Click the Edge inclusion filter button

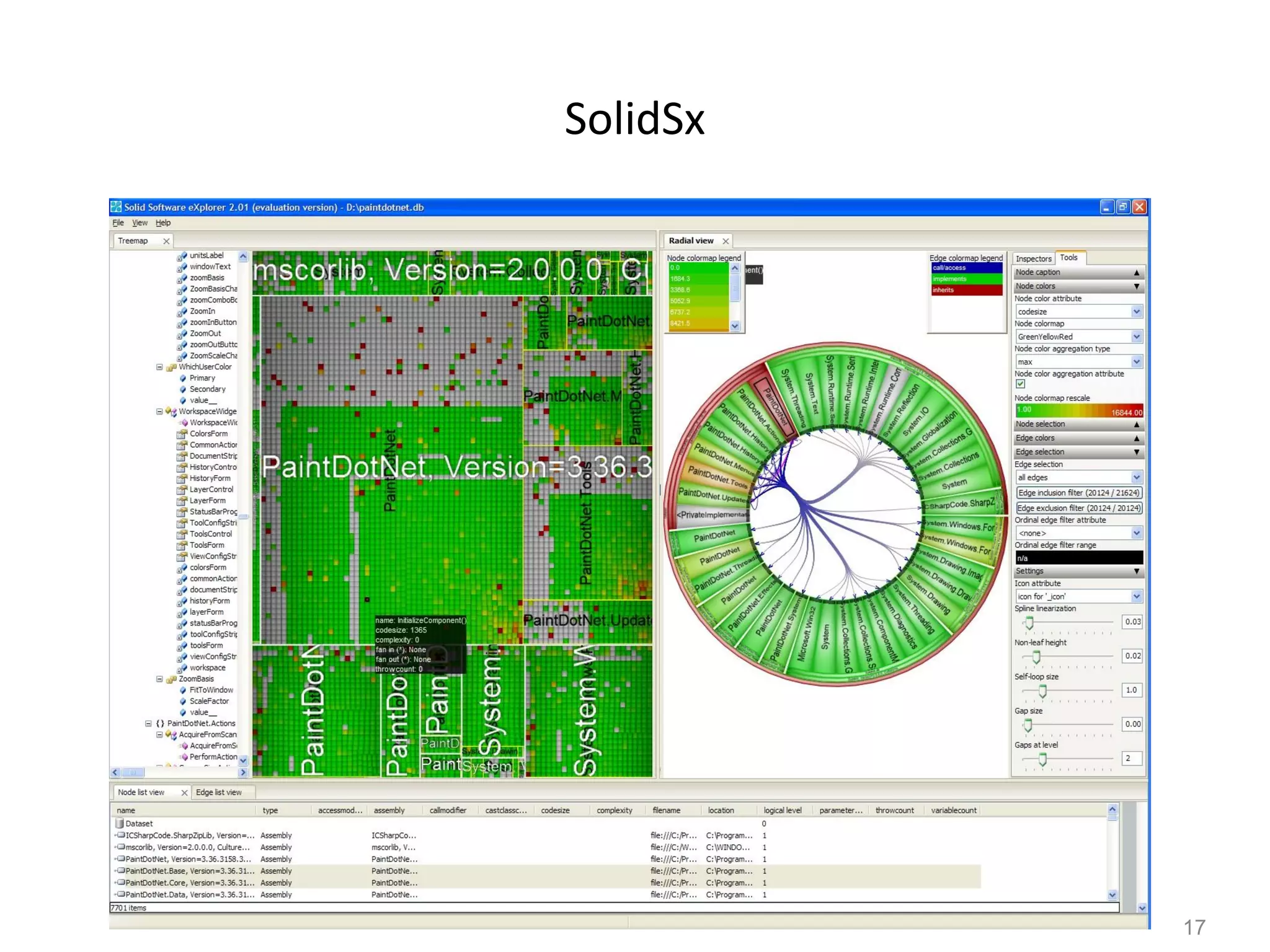(1079, 493)
